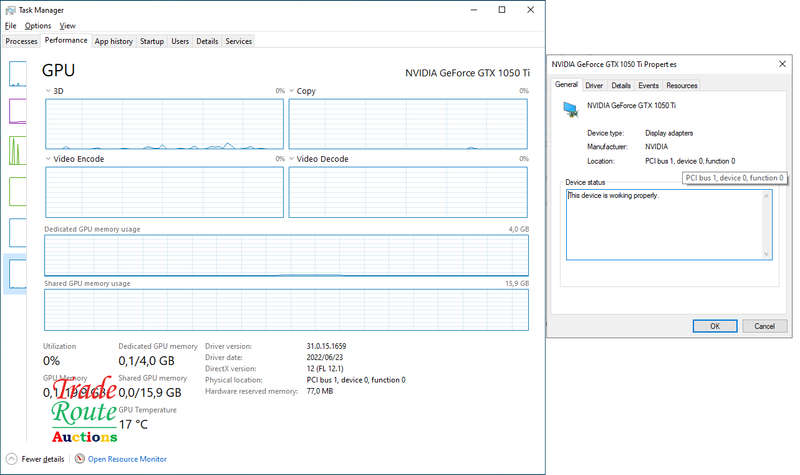Click the Resource Monitor gauge icon
Image resolution: width=800 pixels, height=475 pixels.
80,459
